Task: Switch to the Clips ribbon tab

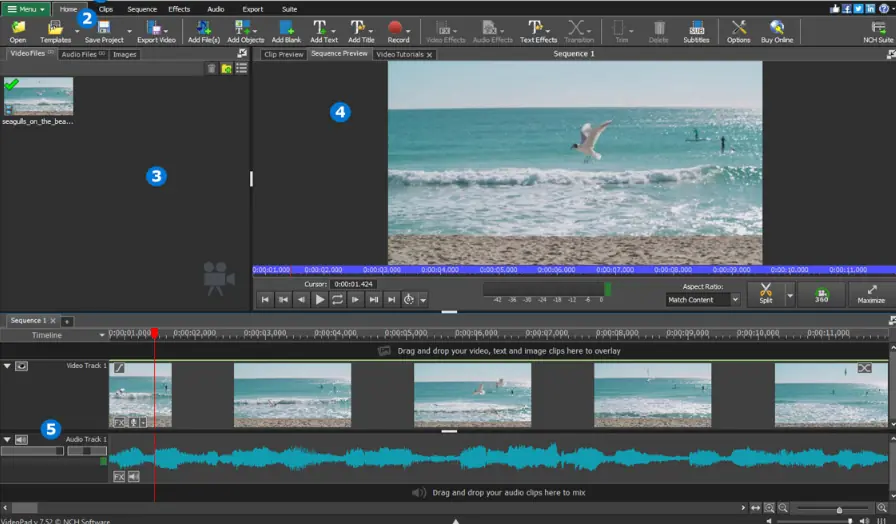Action: (106, 9)
